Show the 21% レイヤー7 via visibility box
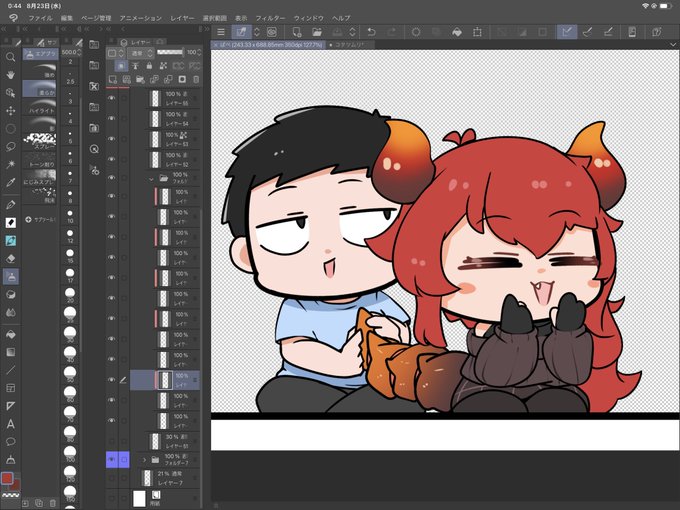 [112, 478]
